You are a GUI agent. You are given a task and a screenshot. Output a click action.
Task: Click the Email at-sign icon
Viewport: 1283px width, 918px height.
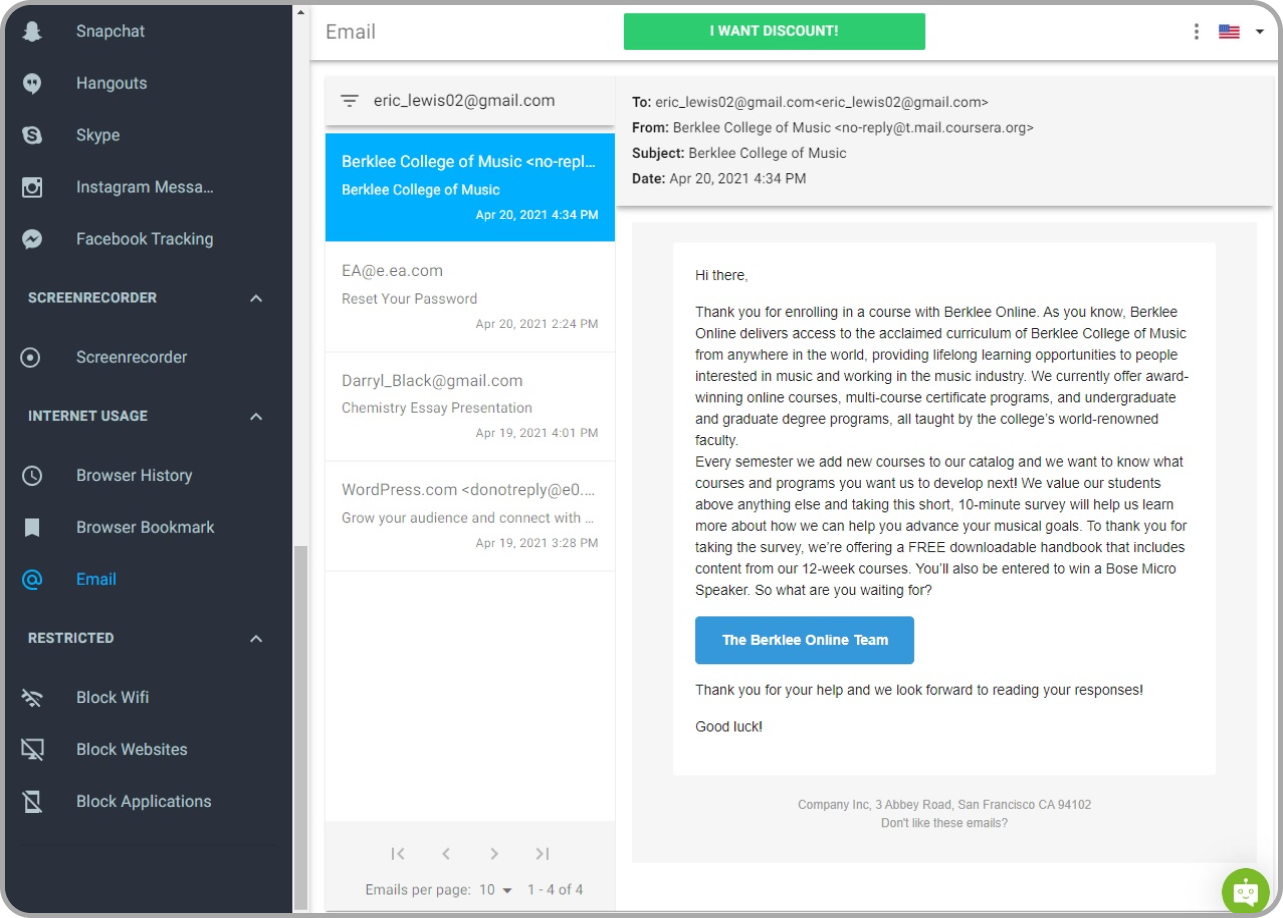click(x=32, y=579)
